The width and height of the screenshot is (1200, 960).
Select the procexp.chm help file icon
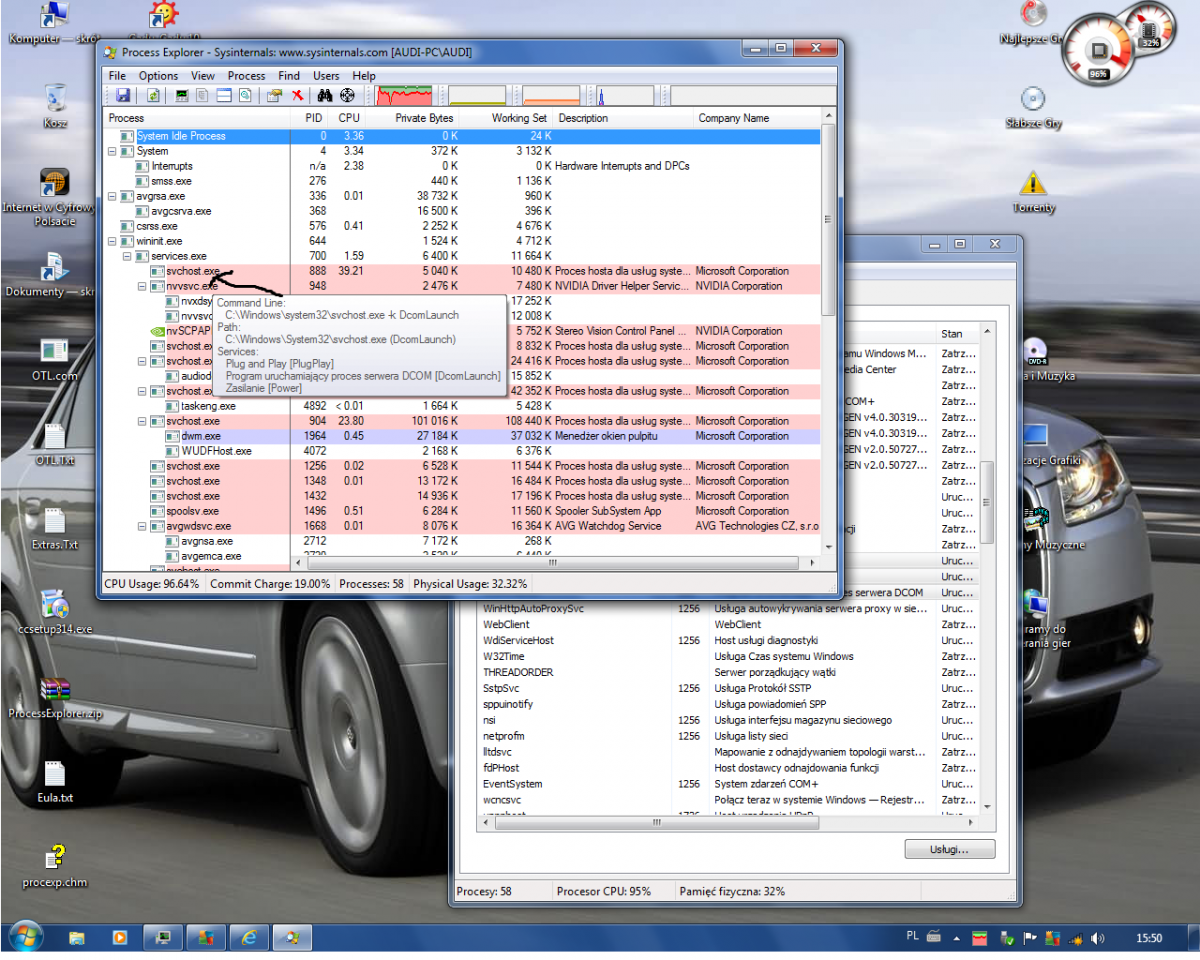click(55, 867)
